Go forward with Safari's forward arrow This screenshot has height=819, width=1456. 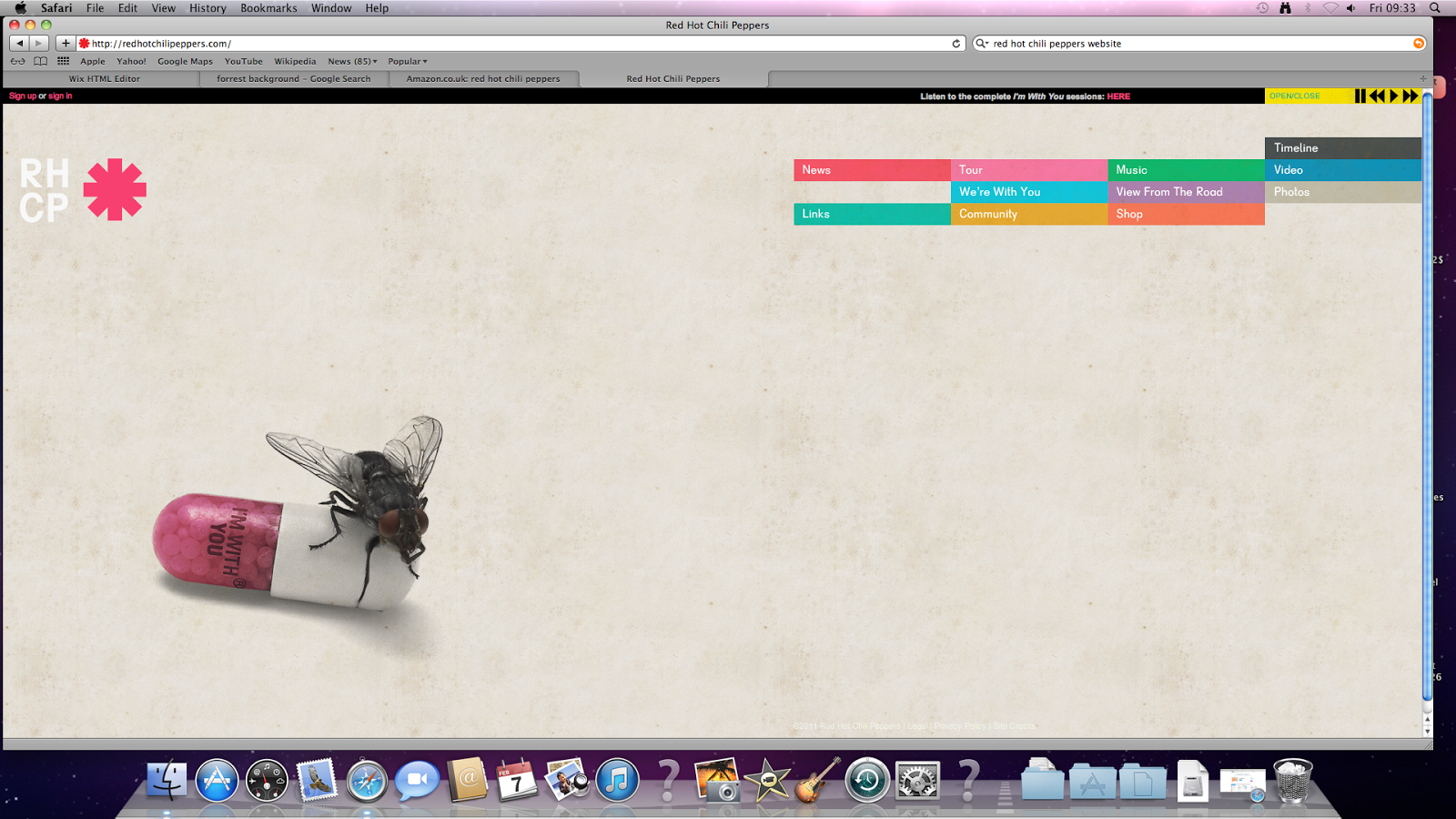click(39, 43)
